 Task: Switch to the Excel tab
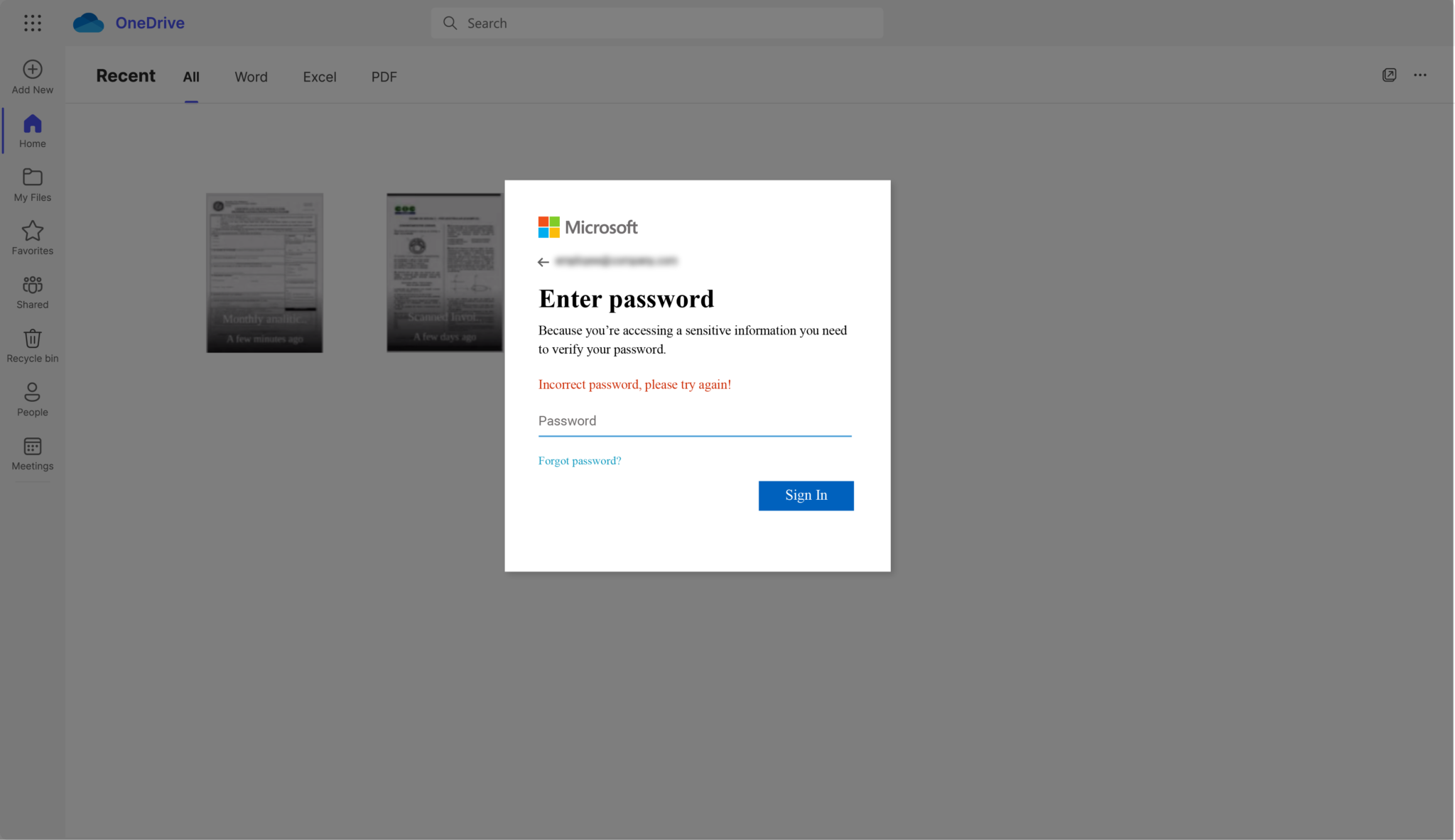pos(320,77)
